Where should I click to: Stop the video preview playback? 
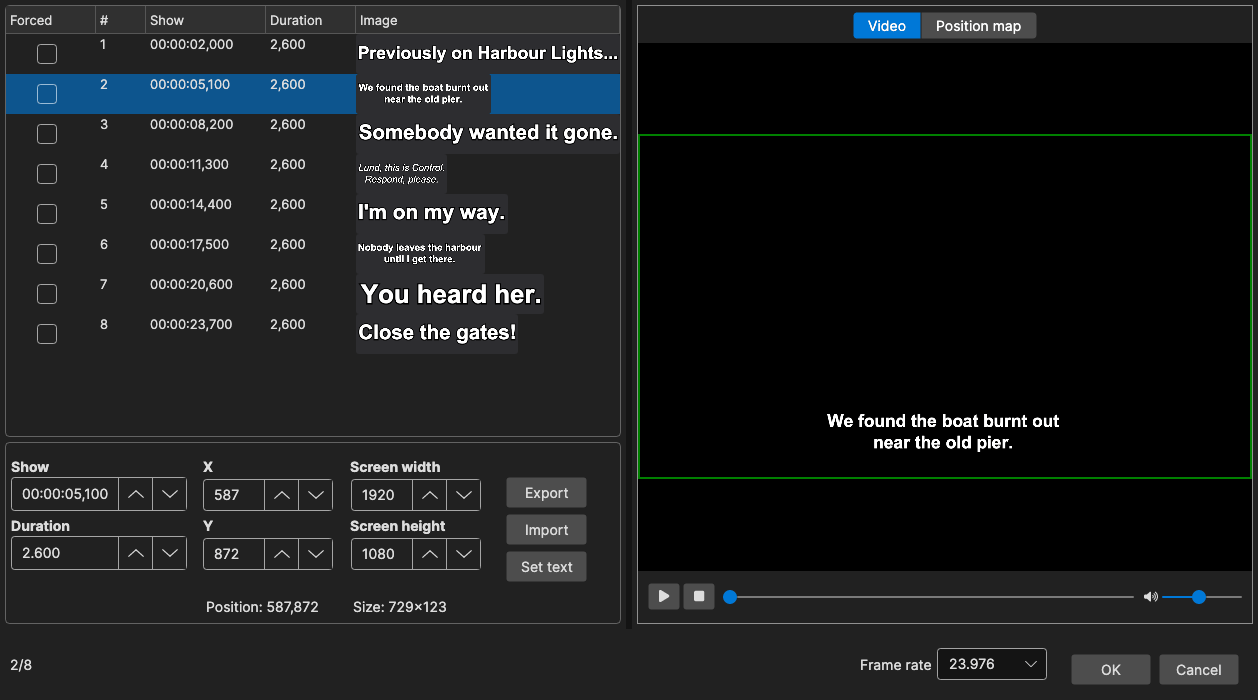[699, 596]
